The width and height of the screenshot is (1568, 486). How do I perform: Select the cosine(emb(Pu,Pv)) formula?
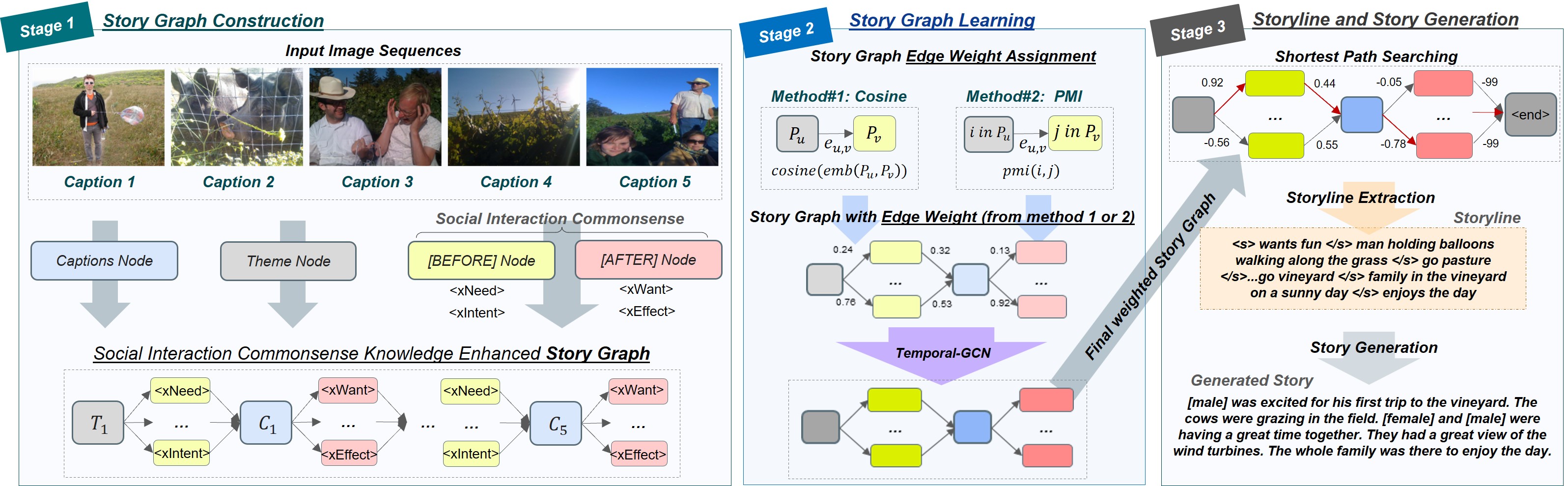839,171
